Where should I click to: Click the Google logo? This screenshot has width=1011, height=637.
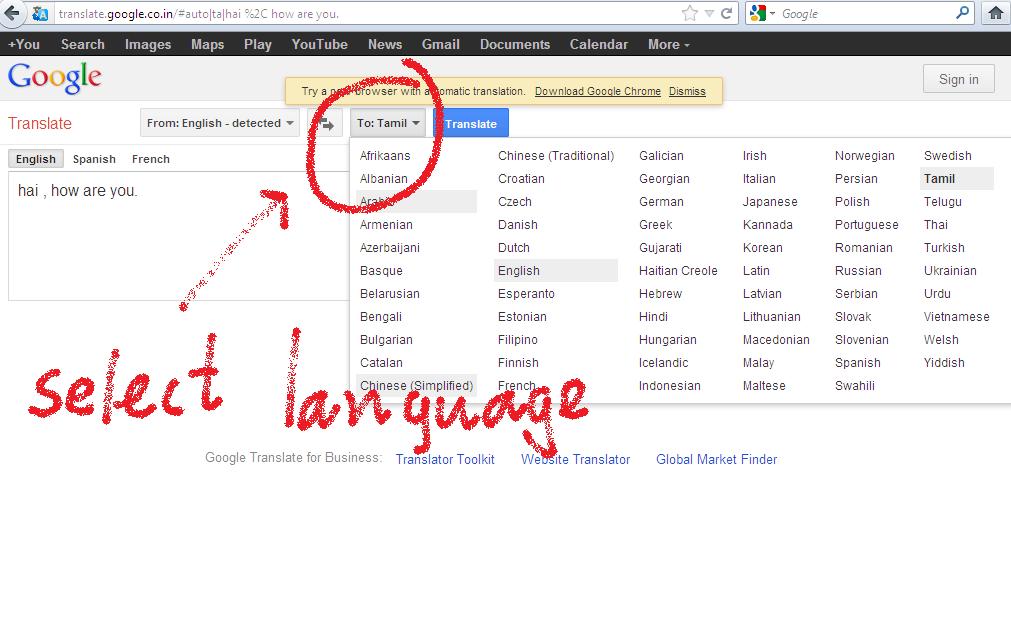point(55,77)
